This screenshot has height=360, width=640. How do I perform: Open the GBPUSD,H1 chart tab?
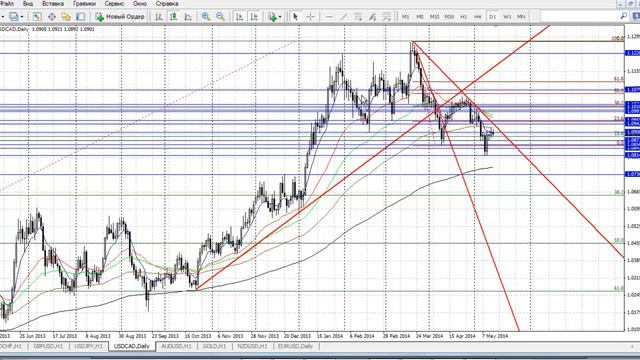[48, 346]
